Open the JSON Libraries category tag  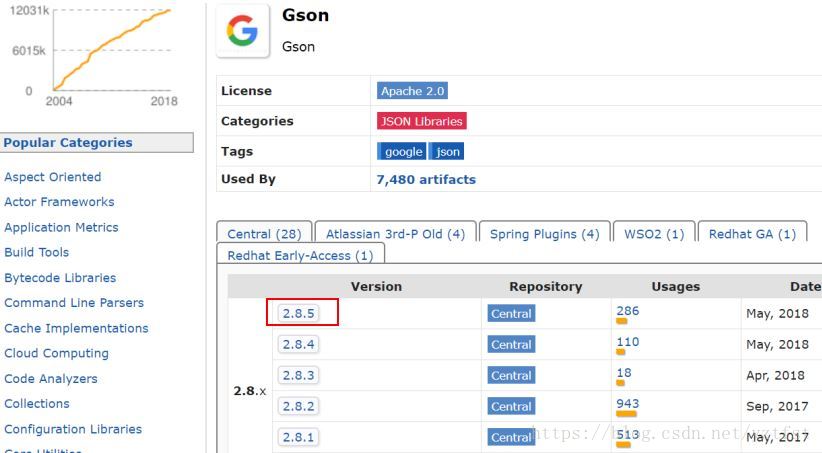coord(421,121)
